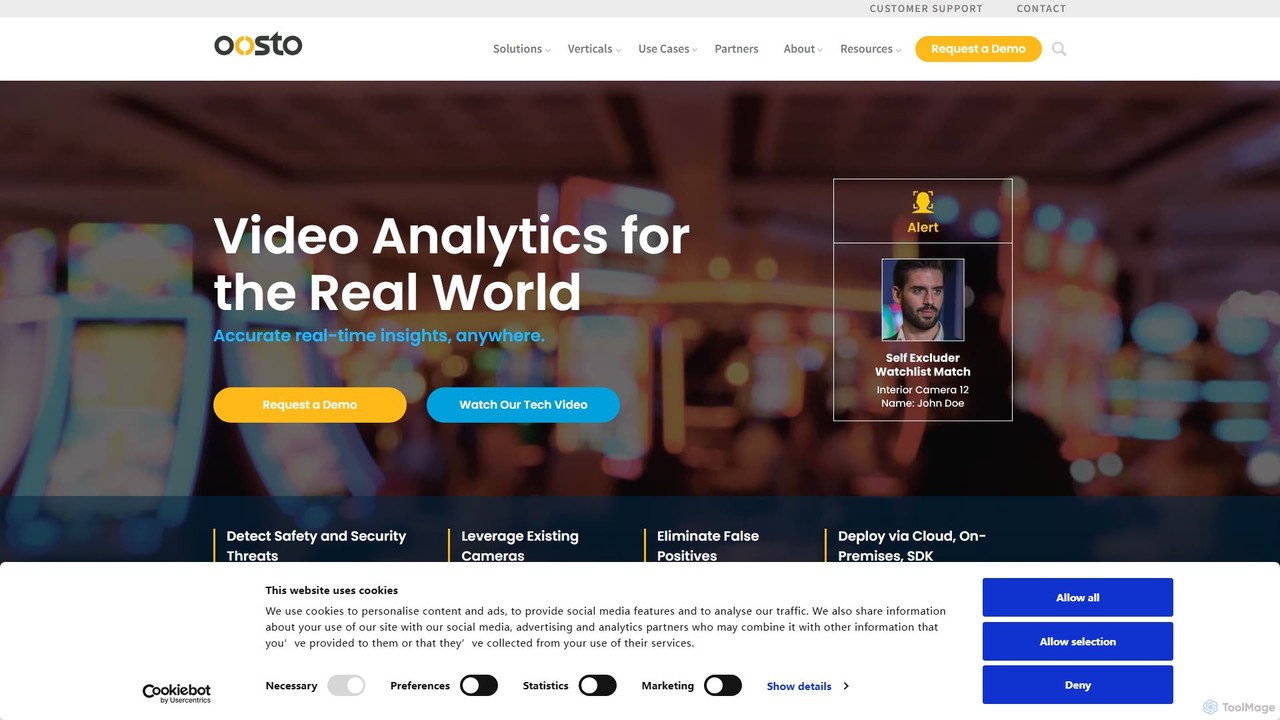Enable the Marketing cookies switch
This screenshot has height=720, width=1280.
[723, 686]
